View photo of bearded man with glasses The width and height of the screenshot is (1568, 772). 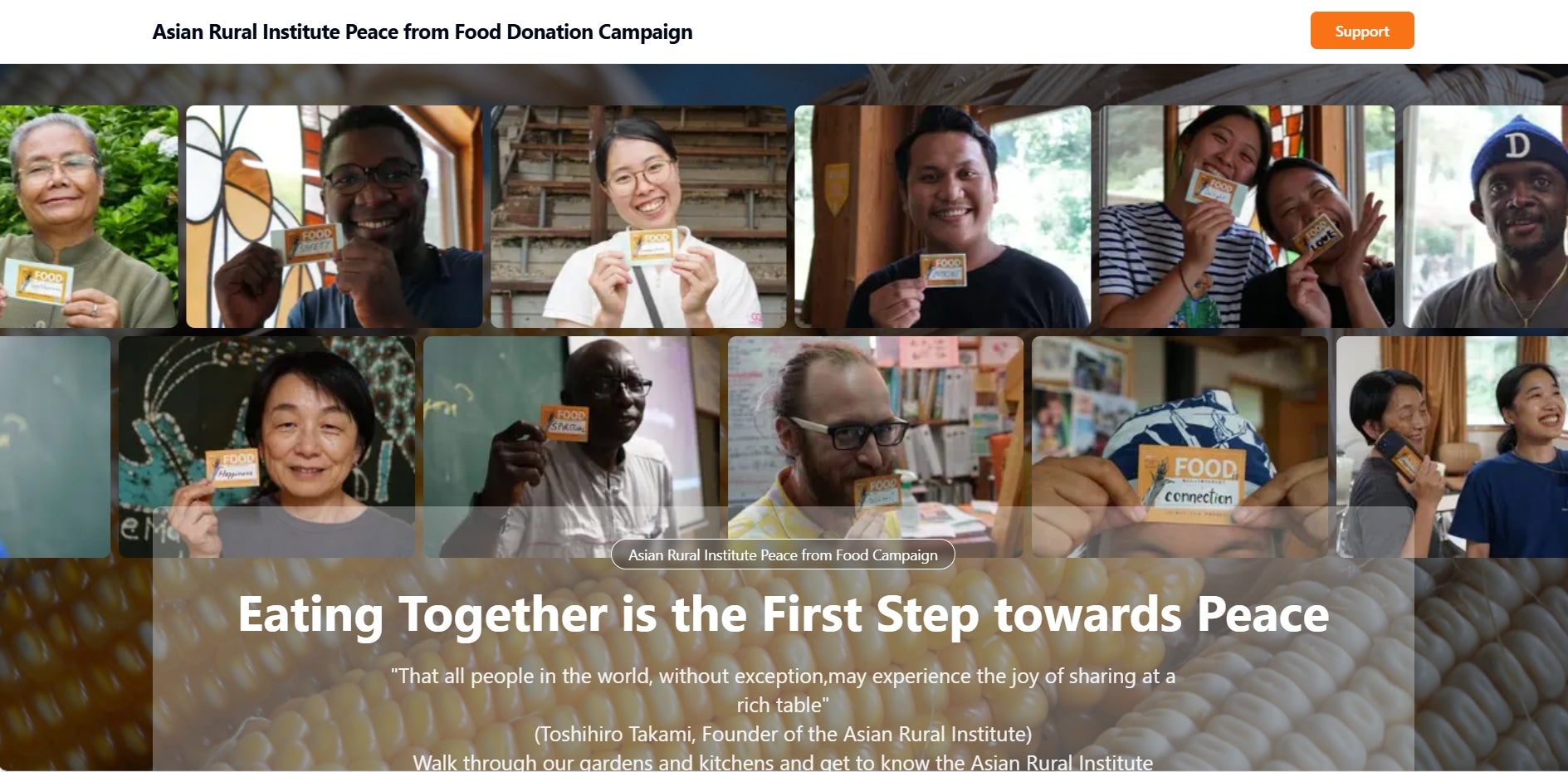pyautogui.click(x=876, y=447)
